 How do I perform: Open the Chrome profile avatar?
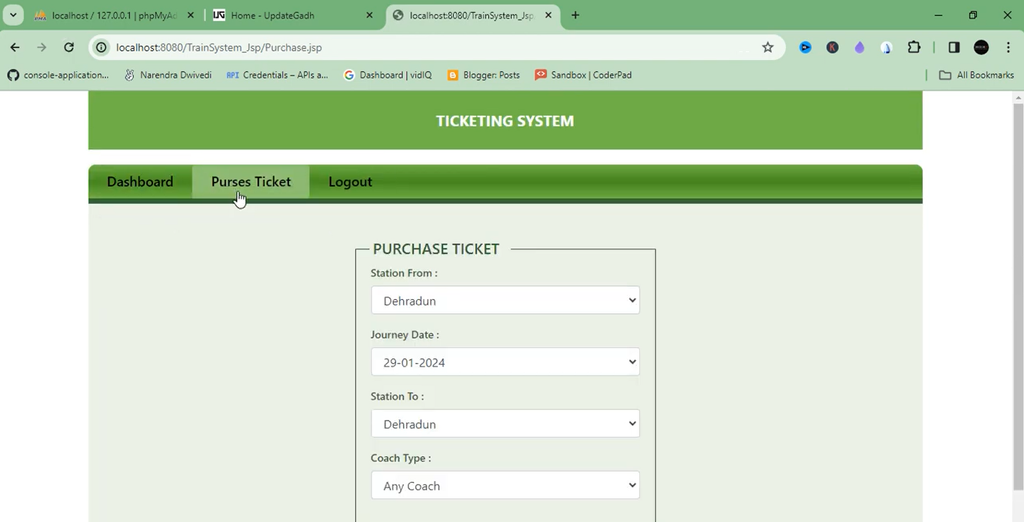point(981,47)
